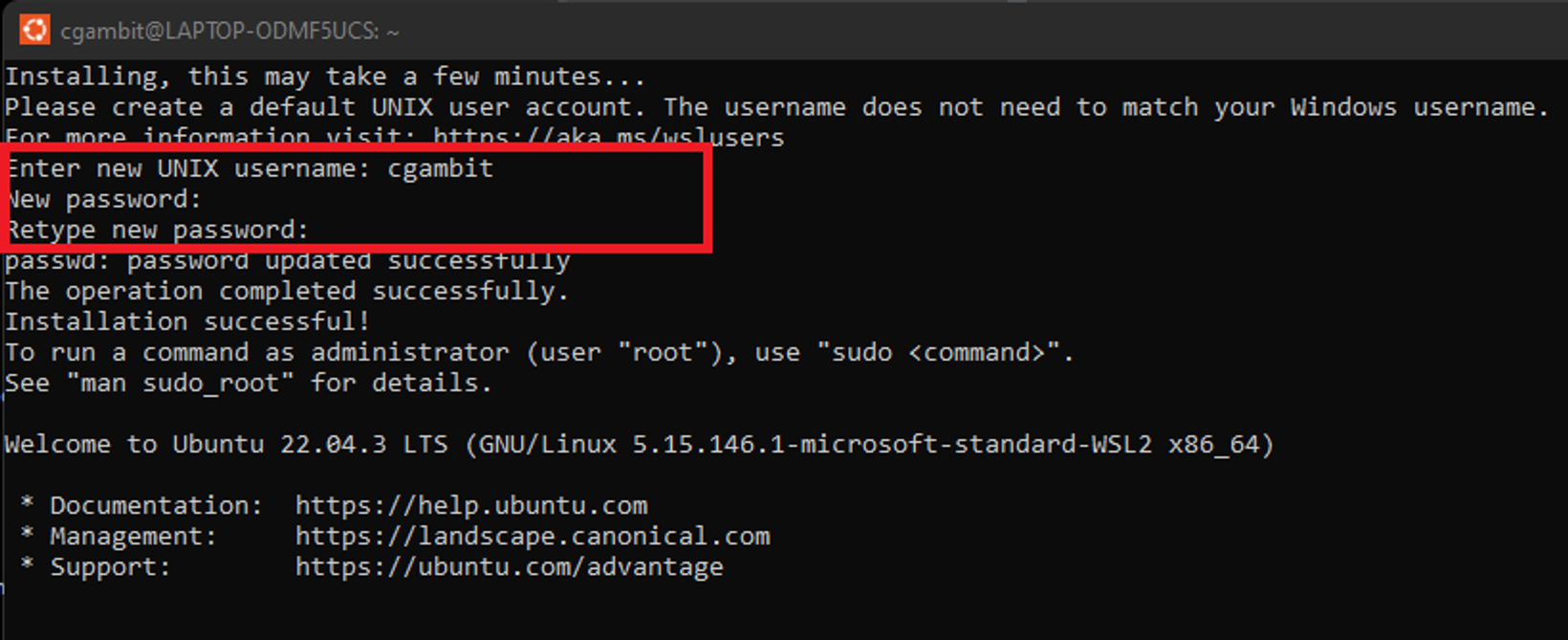Click the "Installation successful!" message
Image resolution: width=1568 pixels, height=640 pixels.
(x=187, y=321)
